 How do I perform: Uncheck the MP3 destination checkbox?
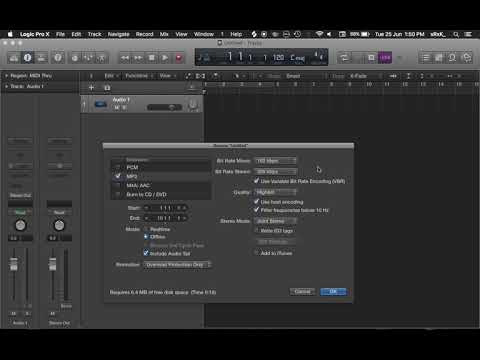(118, 176)
